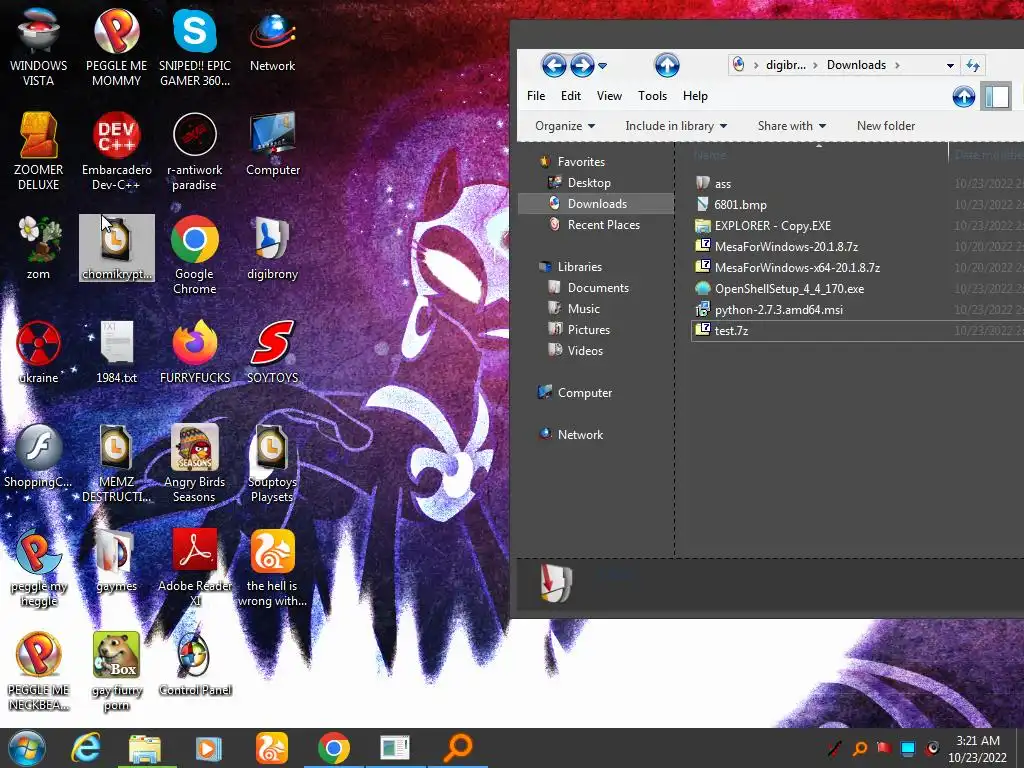Screen dimensions: 1024x768
Task: Open the Share with dropdown
Action: [792, 125]
